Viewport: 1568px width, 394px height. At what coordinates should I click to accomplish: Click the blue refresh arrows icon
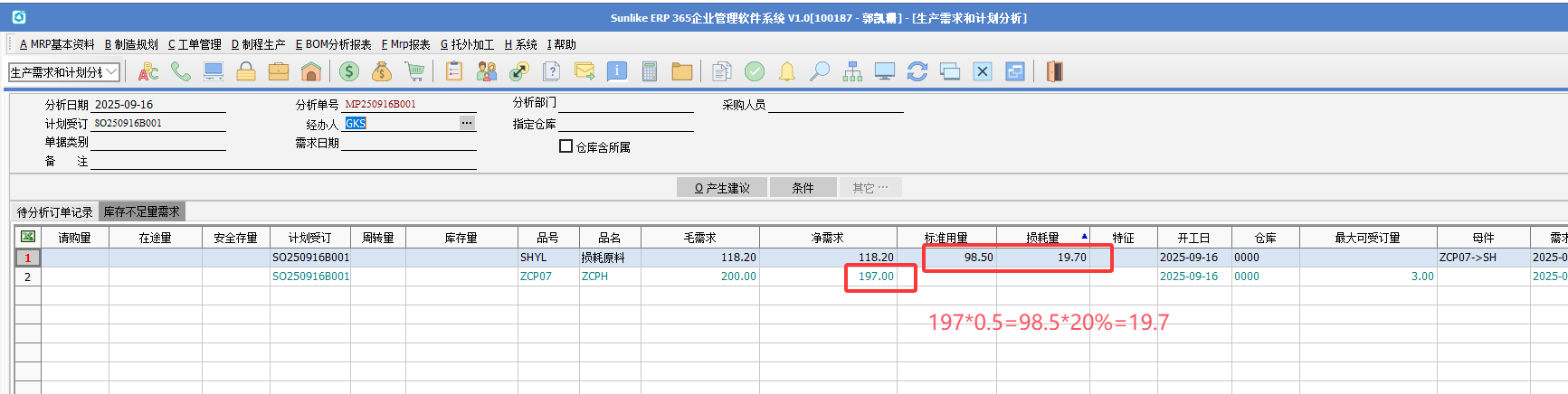pos(917,71)
